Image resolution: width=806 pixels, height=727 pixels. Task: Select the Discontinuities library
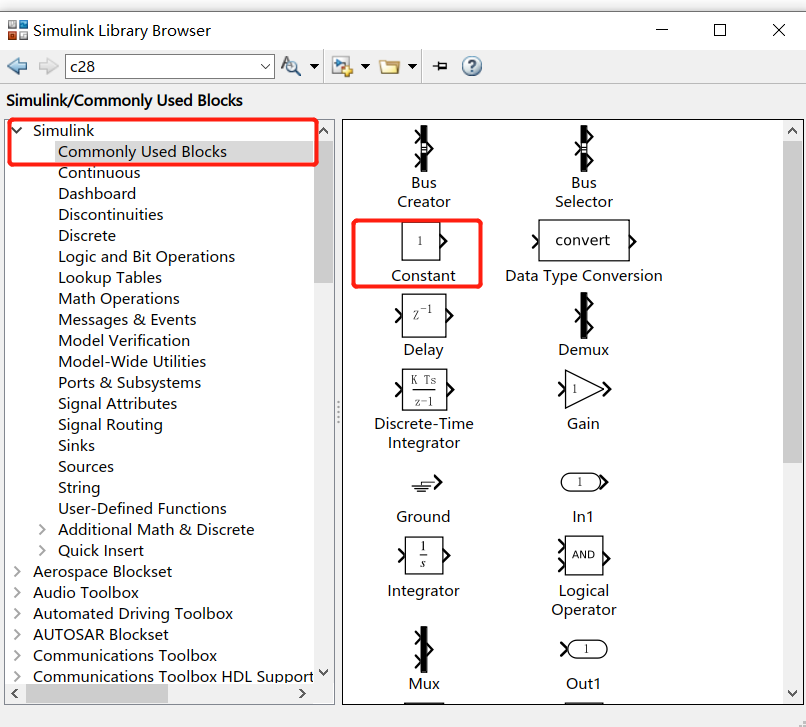[x=111, y=214]
